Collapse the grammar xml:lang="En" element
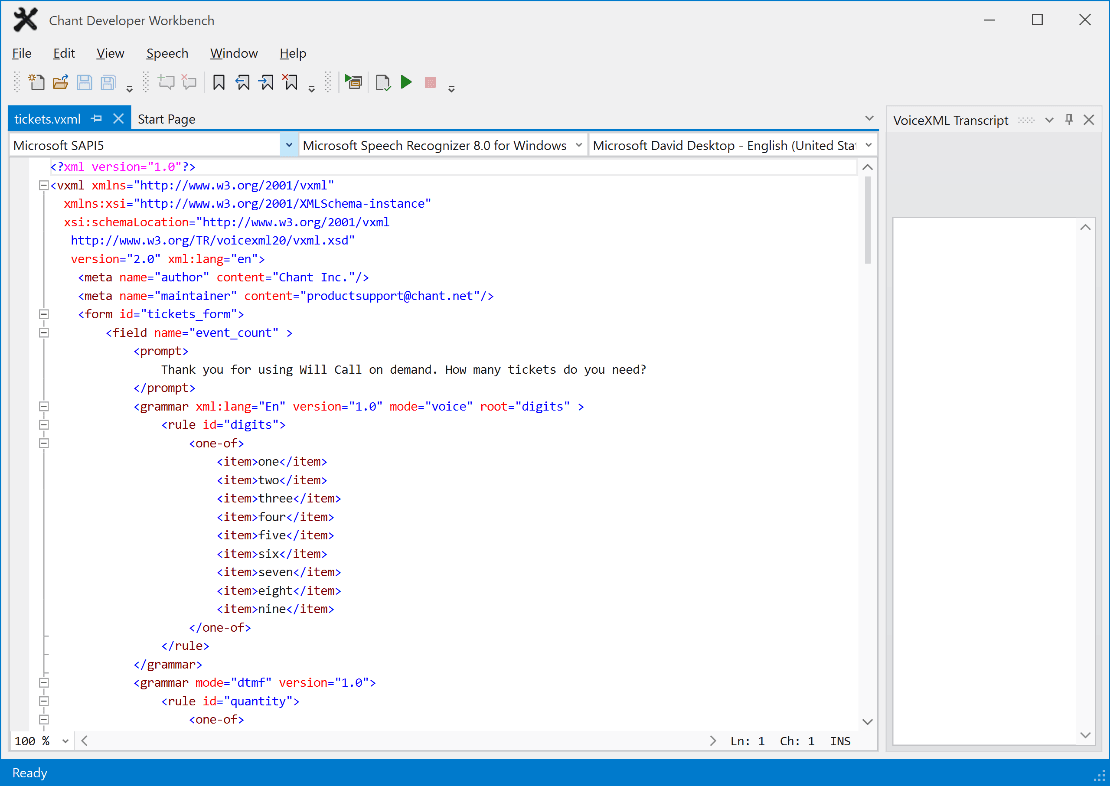The image size is (1110, 786). 44,406
